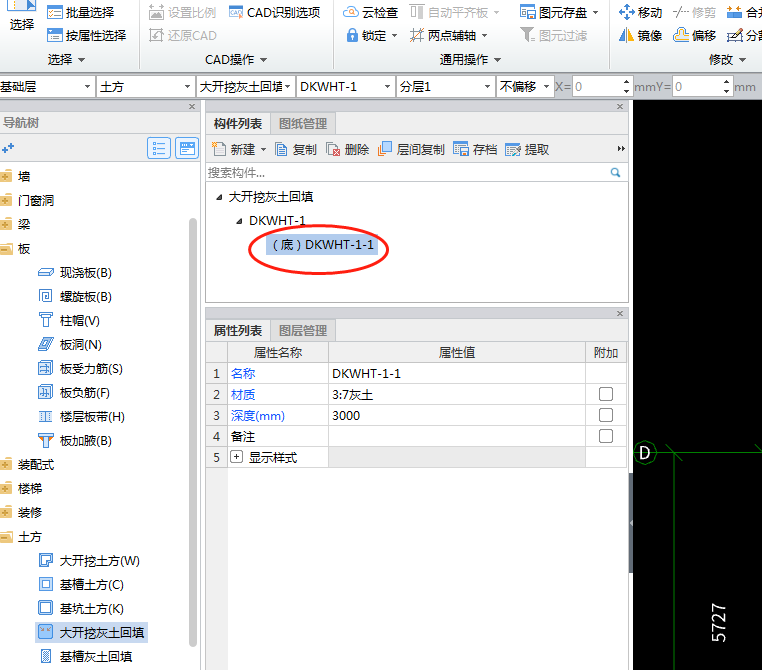Switch navigation tree to list view icon
The height and width of the screenshot is (670, 762).
pos(159,148)
